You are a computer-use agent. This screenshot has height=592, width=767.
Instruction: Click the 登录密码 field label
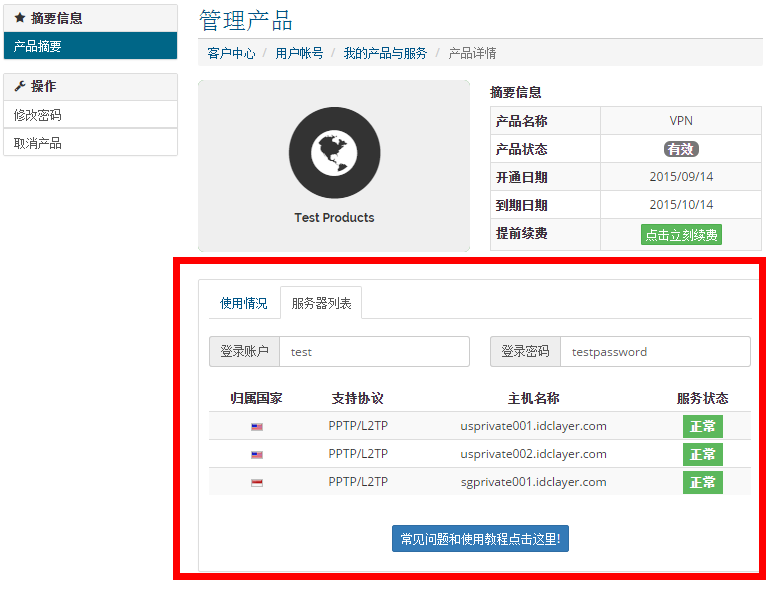pyautogui.click(x=525, y=352)
